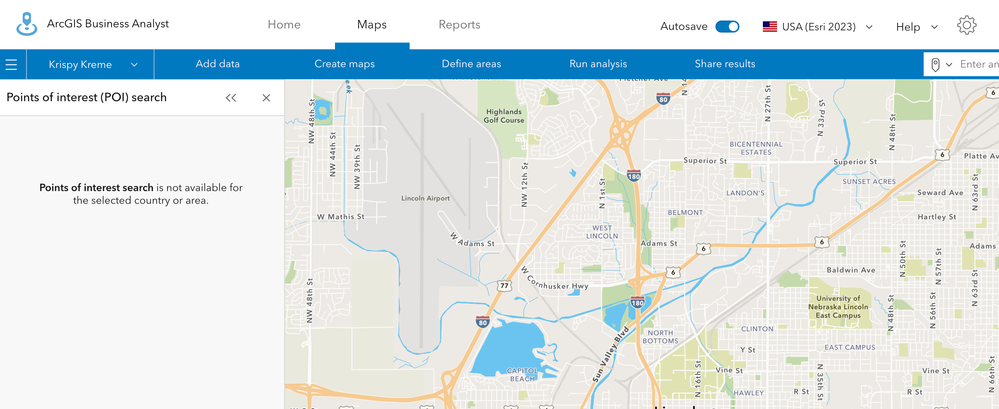The image size is (999, 409).
Task: Select the Maps tab
Action: click(371, 25)
